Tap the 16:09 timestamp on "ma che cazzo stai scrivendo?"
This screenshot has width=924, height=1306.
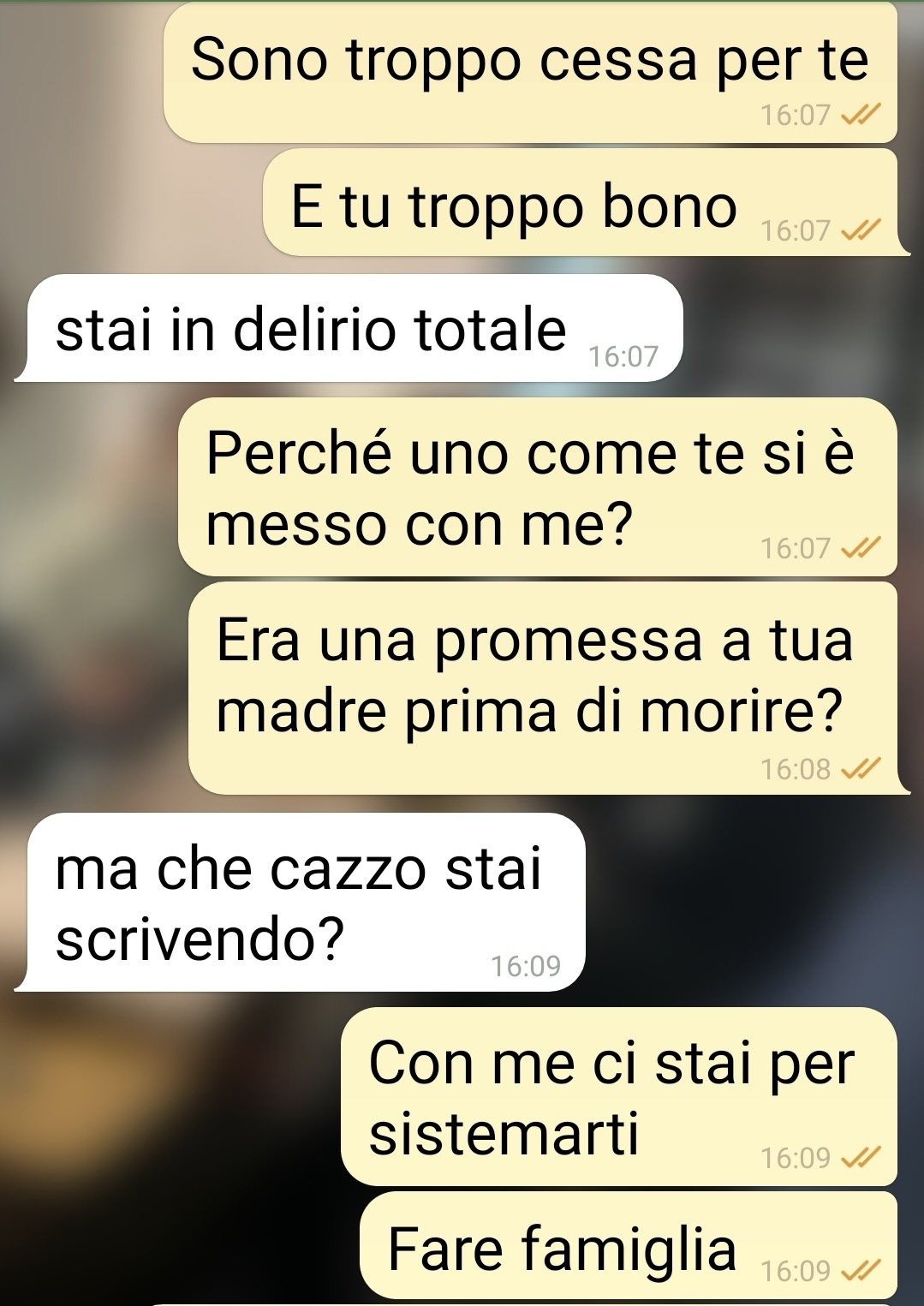(526, 966)
